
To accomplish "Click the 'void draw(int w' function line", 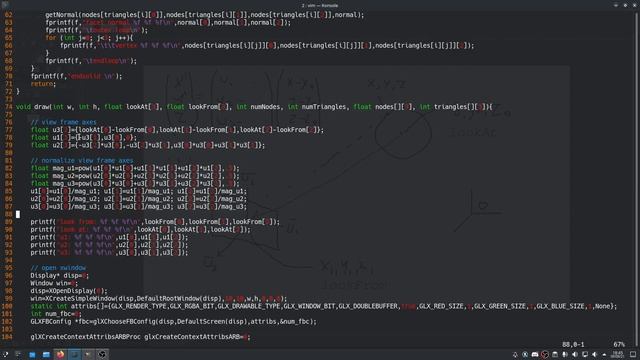I will pyautogui.click(x=254, y=107).
